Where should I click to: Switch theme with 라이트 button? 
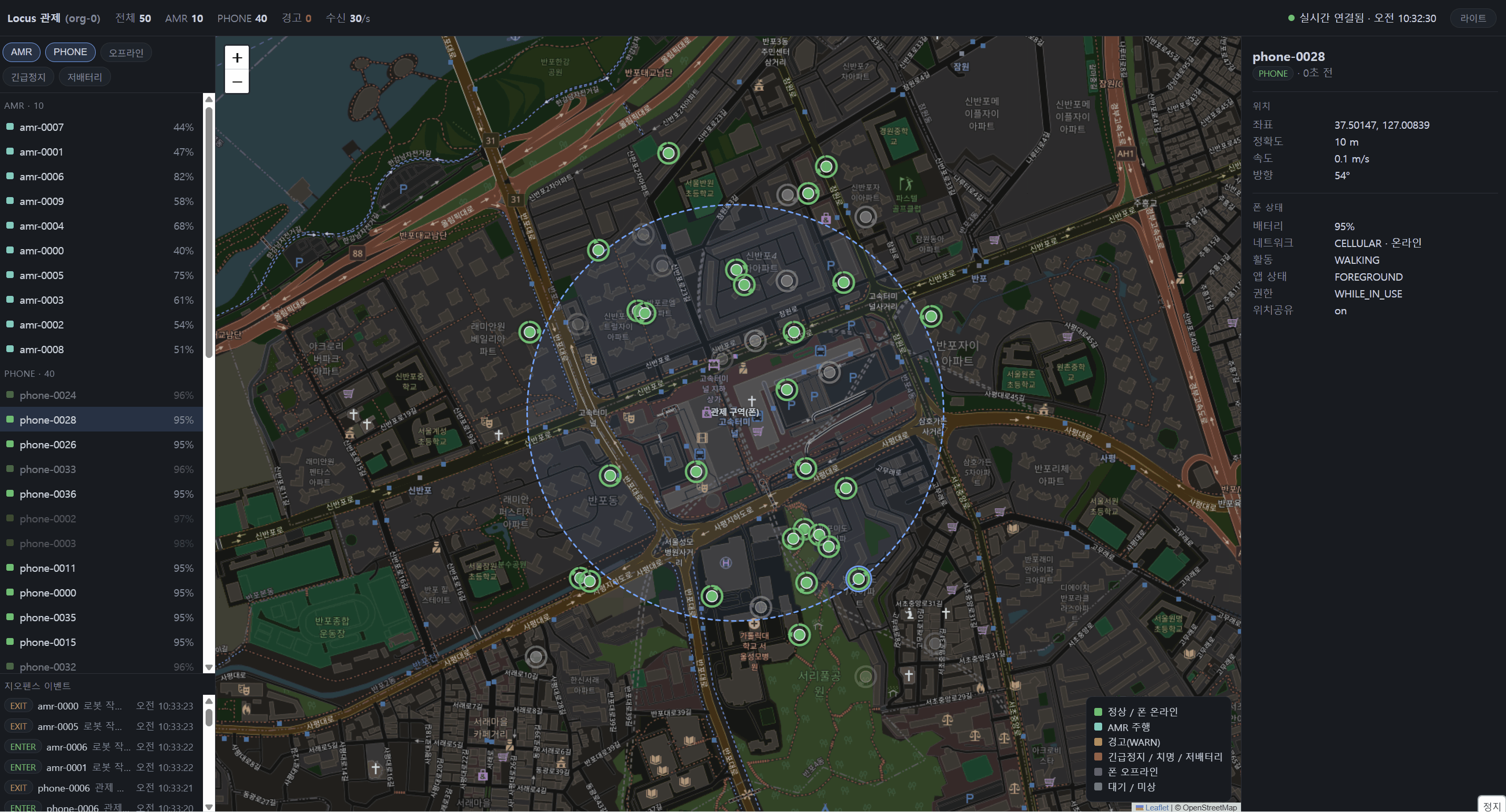coord(1473,18)
